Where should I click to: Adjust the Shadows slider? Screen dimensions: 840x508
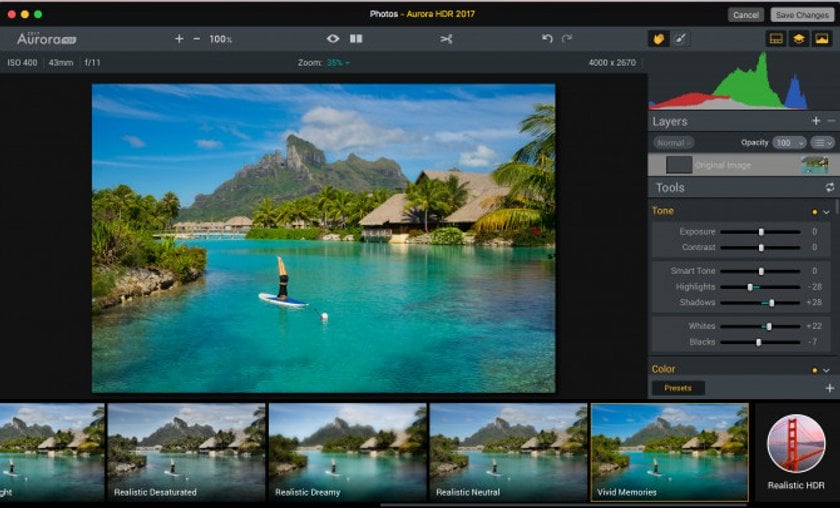(x=760, y=303)
